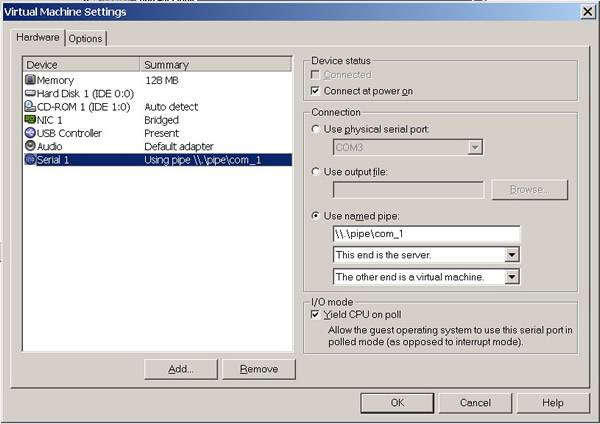The height and width of the screenshot is (424, 600).
Task: Click the Add... button
Action: coord(181,369)
